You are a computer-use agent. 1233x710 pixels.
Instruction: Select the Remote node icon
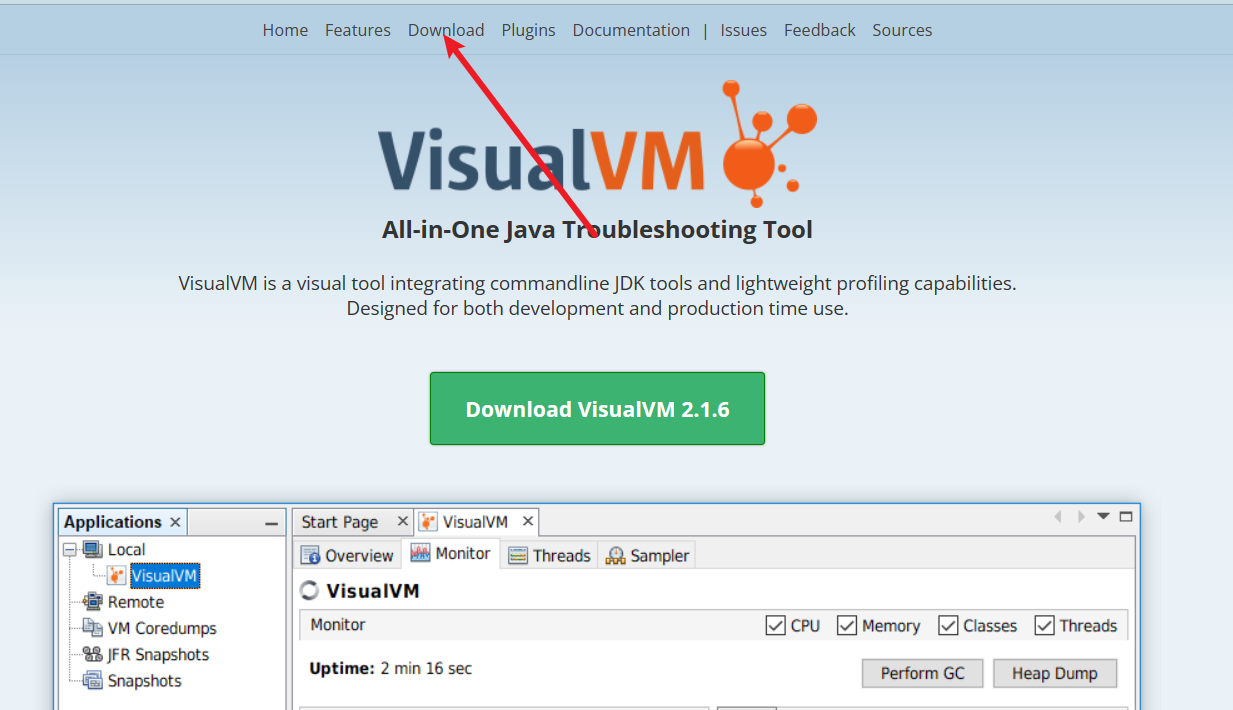click(x=95, y=602)
